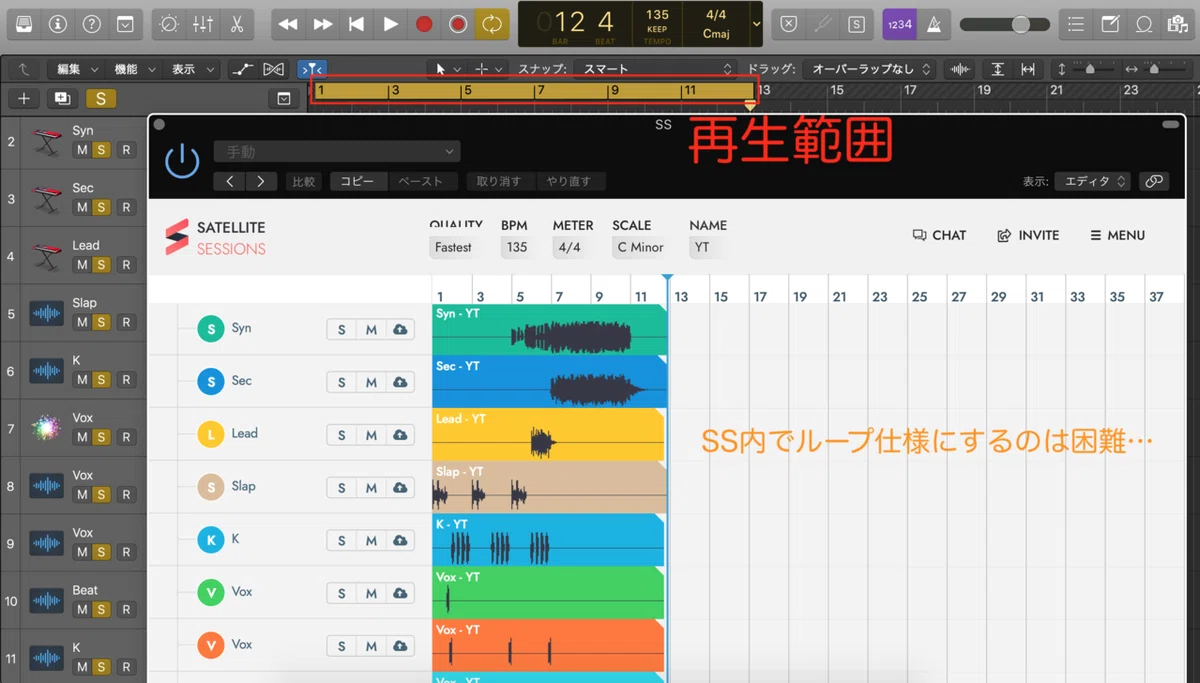Adjust the vertical zoom slider

[1092, 69]
